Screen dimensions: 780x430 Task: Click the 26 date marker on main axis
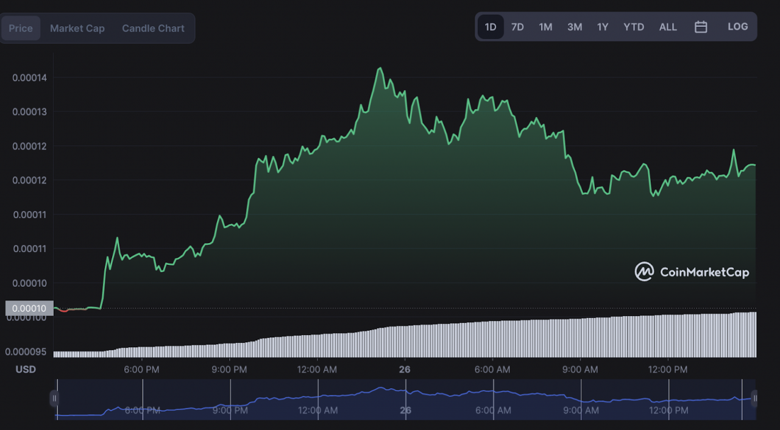click(404, 369)
